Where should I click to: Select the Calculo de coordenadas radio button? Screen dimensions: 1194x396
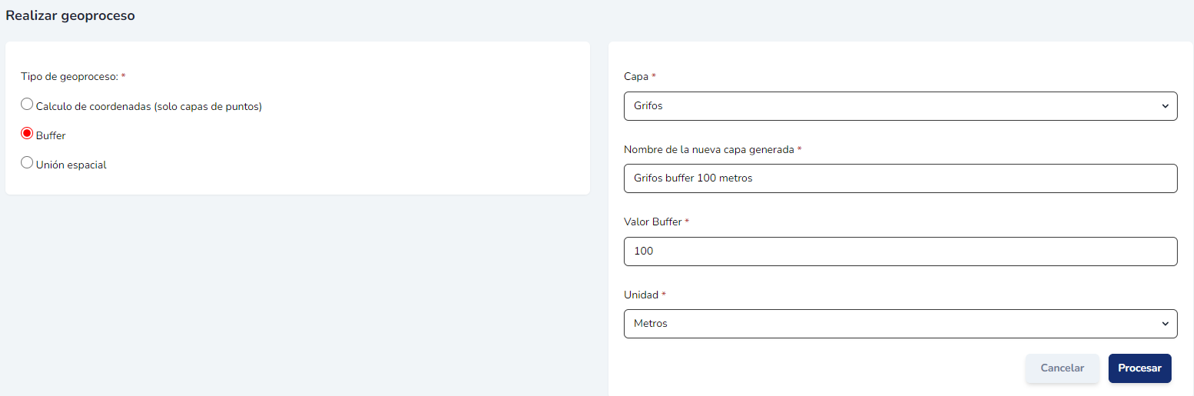click(27, 104)
